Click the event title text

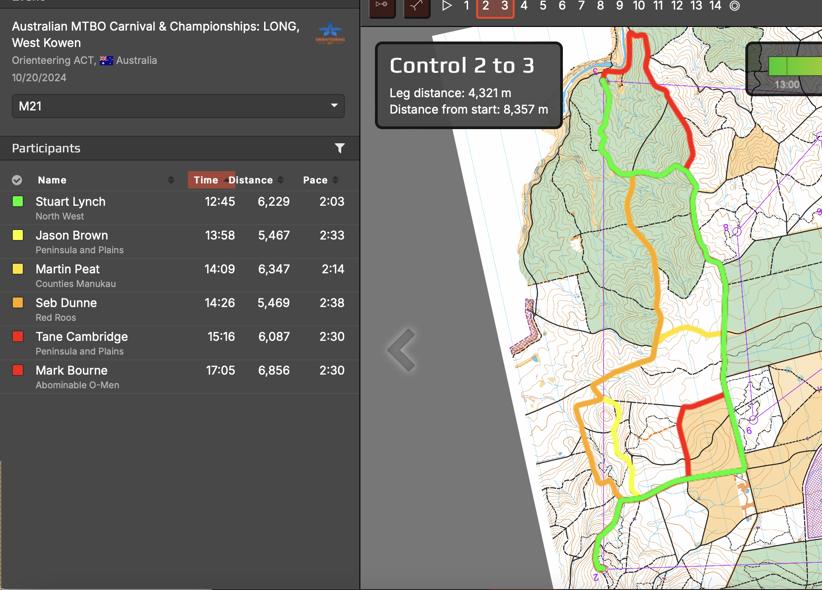click(x=156, y=34)
